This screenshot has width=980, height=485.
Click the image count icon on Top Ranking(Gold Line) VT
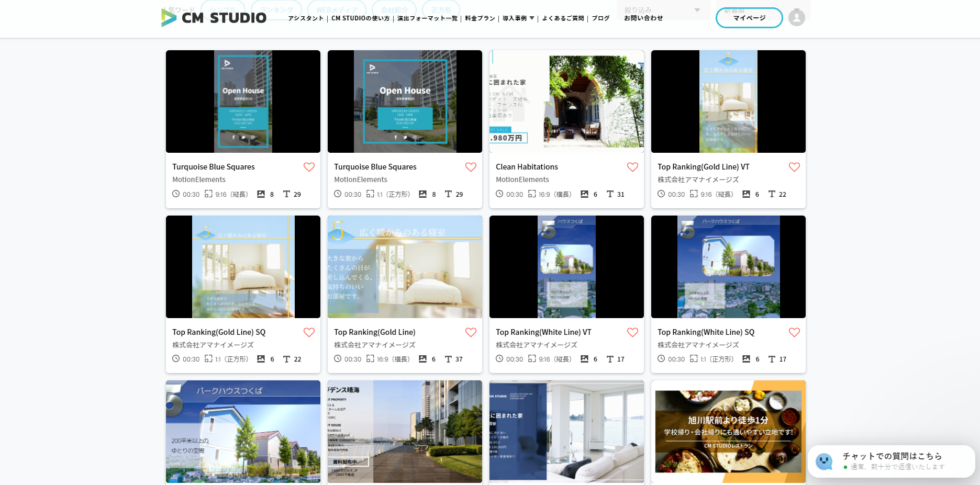pos(746,194)
